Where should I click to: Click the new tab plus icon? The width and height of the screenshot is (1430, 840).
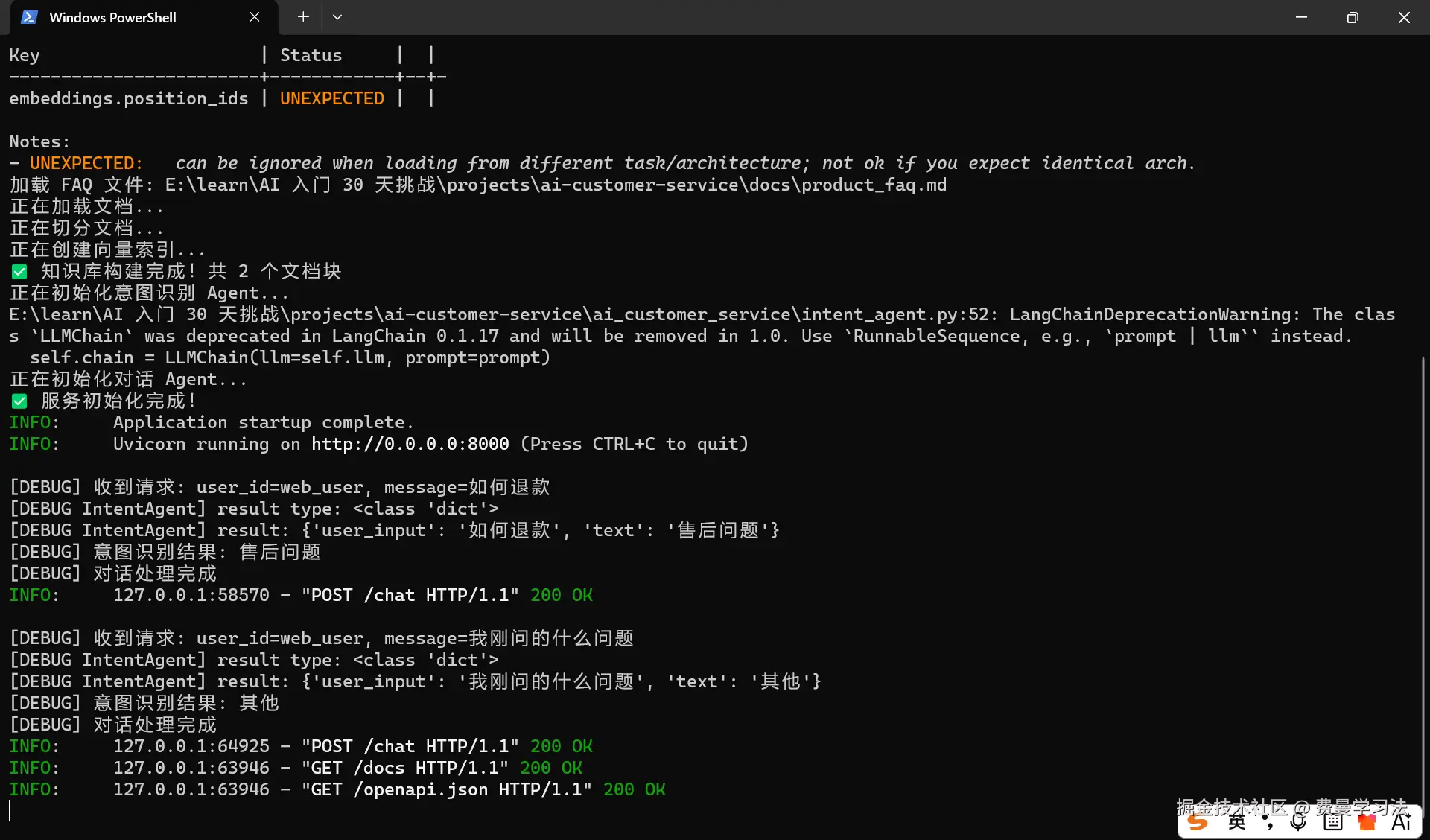coord(302,16)
